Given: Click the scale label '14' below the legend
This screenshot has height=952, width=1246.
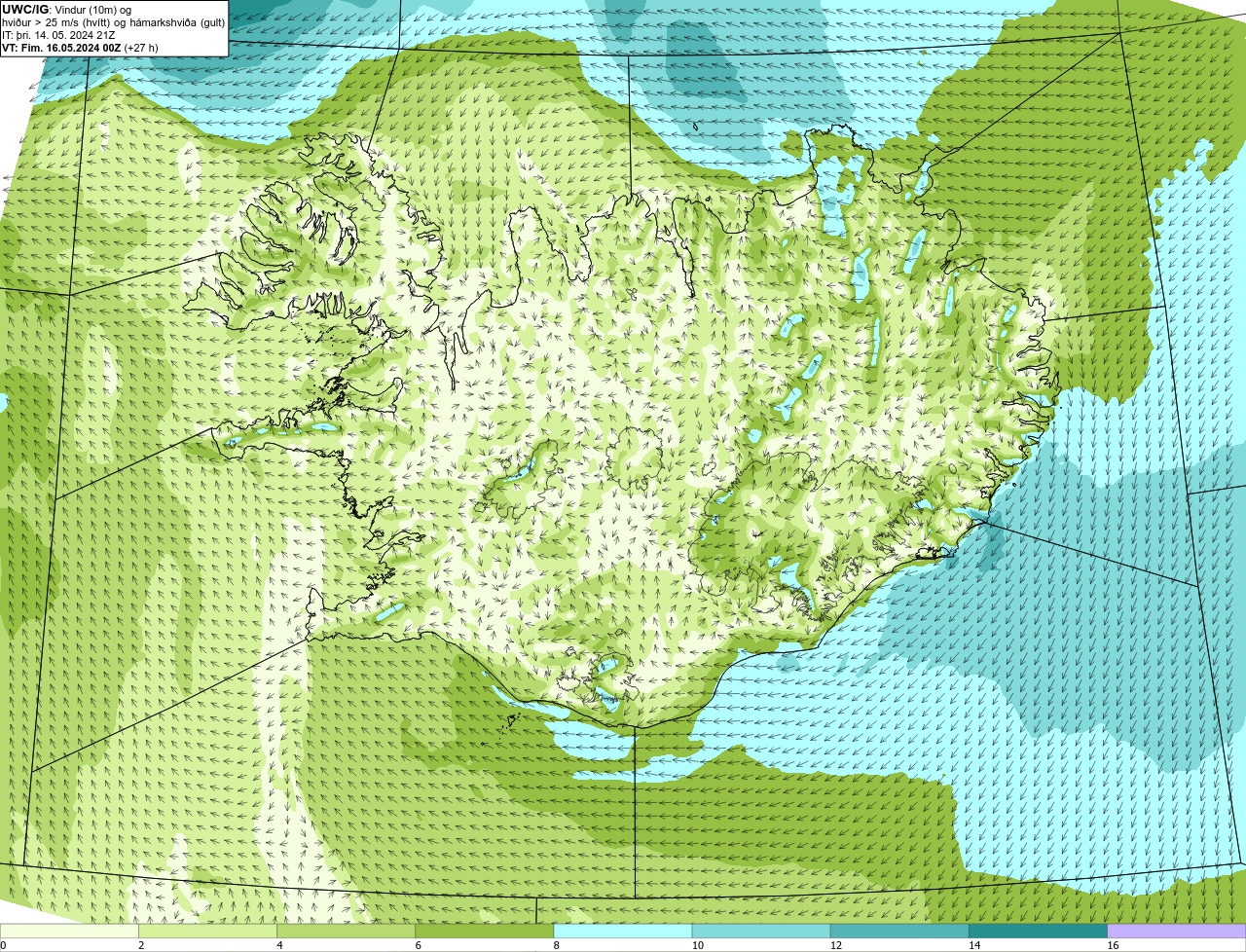Looking at the screenshot, I should click(x=974, y=945).
